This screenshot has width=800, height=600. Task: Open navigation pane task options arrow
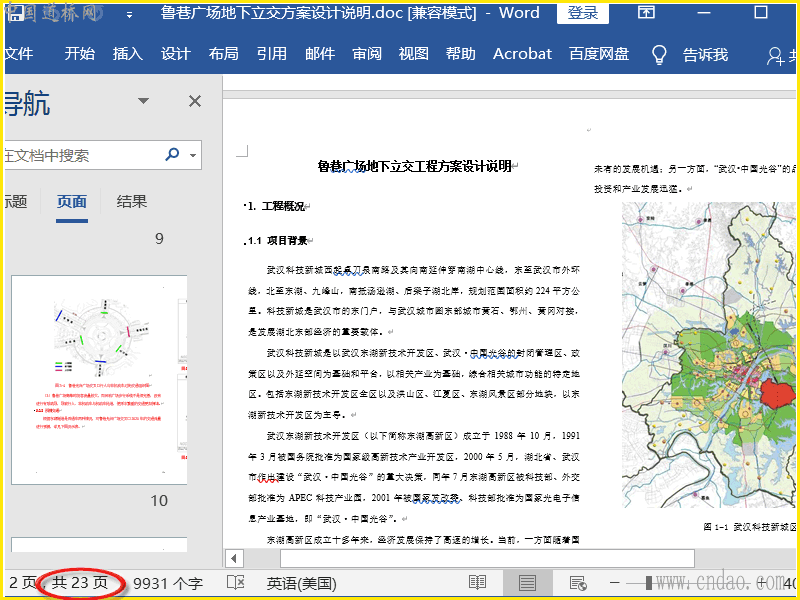(143, 101)
